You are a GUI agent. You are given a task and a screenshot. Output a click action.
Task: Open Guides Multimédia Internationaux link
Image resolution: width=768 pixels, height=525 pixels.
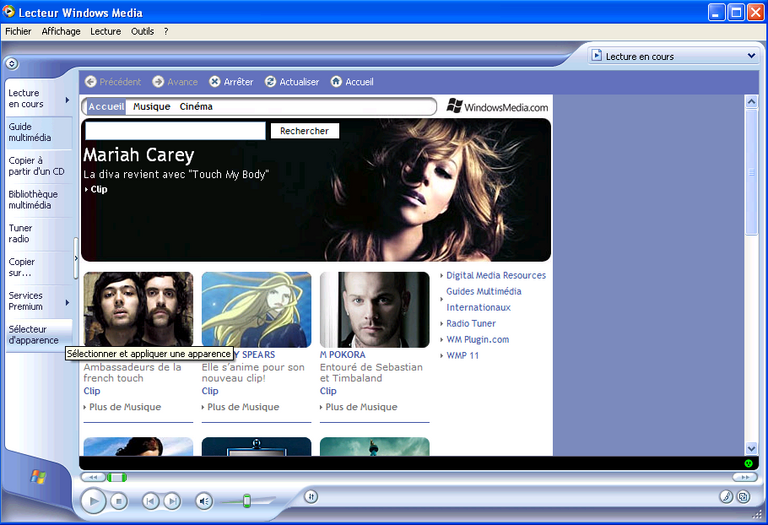coord(484,299)
